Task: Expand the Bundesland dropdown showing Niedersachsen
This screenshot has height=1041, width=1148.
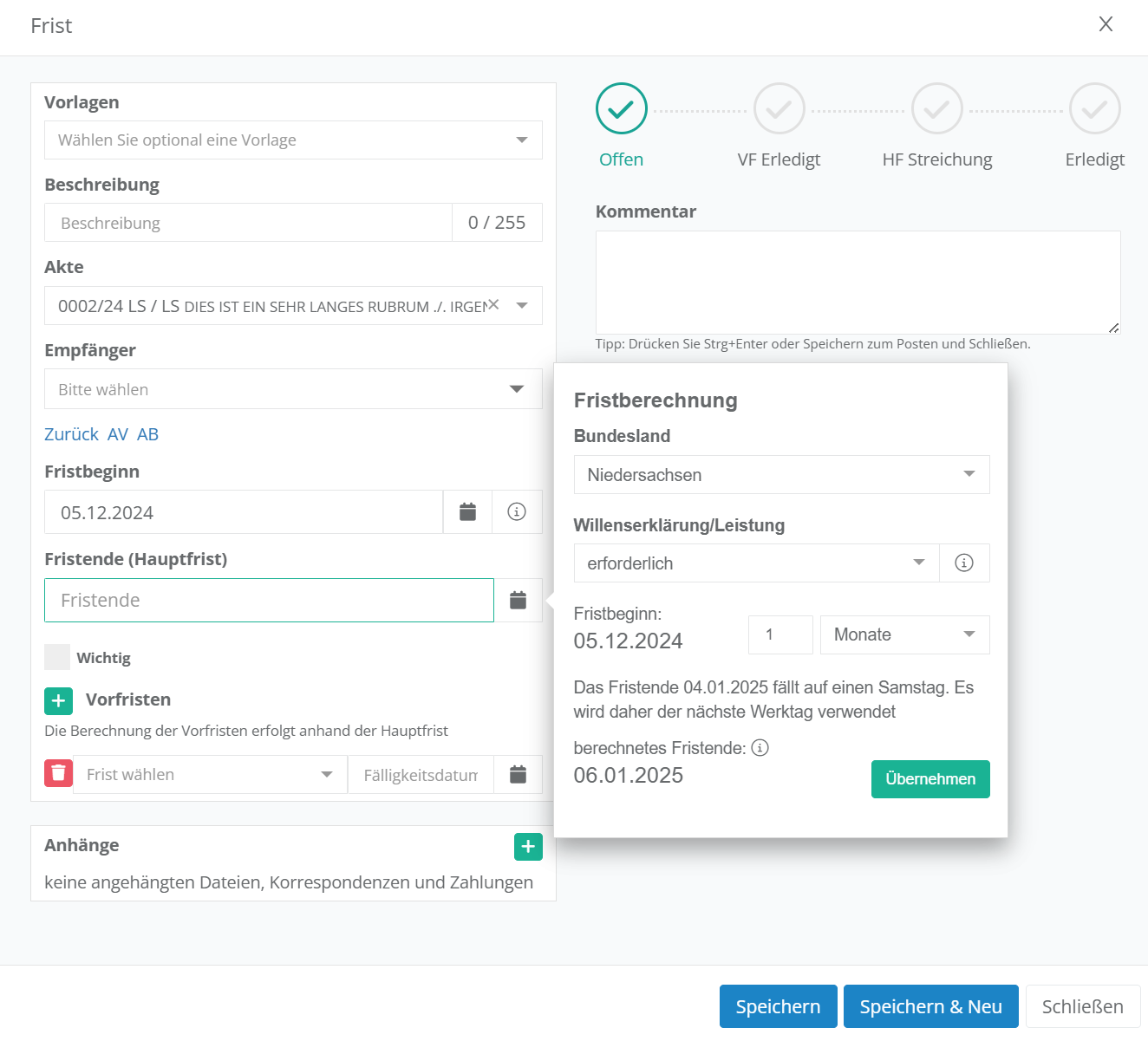Action: (x=780, y=475)
